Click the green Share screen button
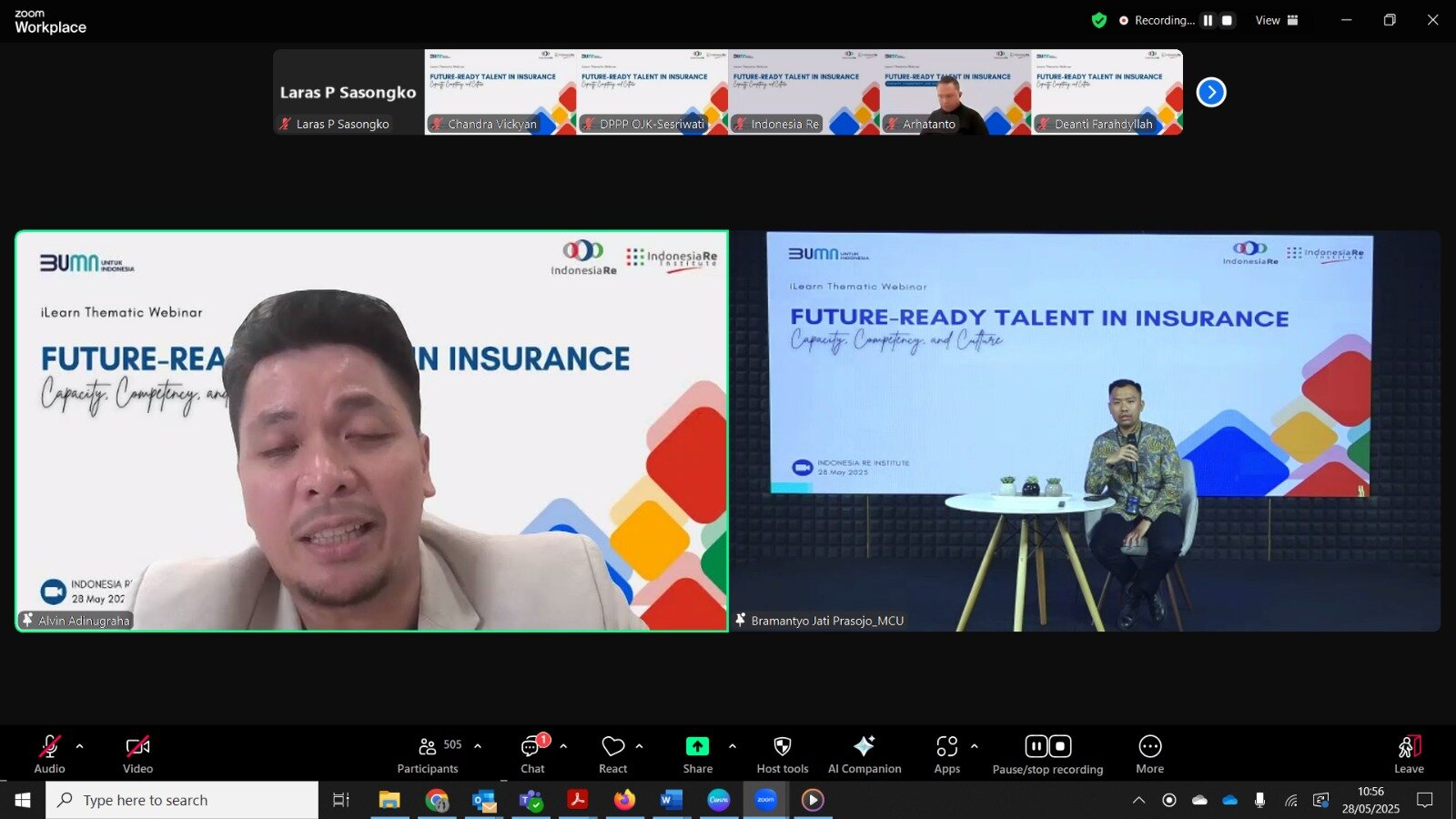Viewport: 1456px width, 819px height. [x=697, y=754]
